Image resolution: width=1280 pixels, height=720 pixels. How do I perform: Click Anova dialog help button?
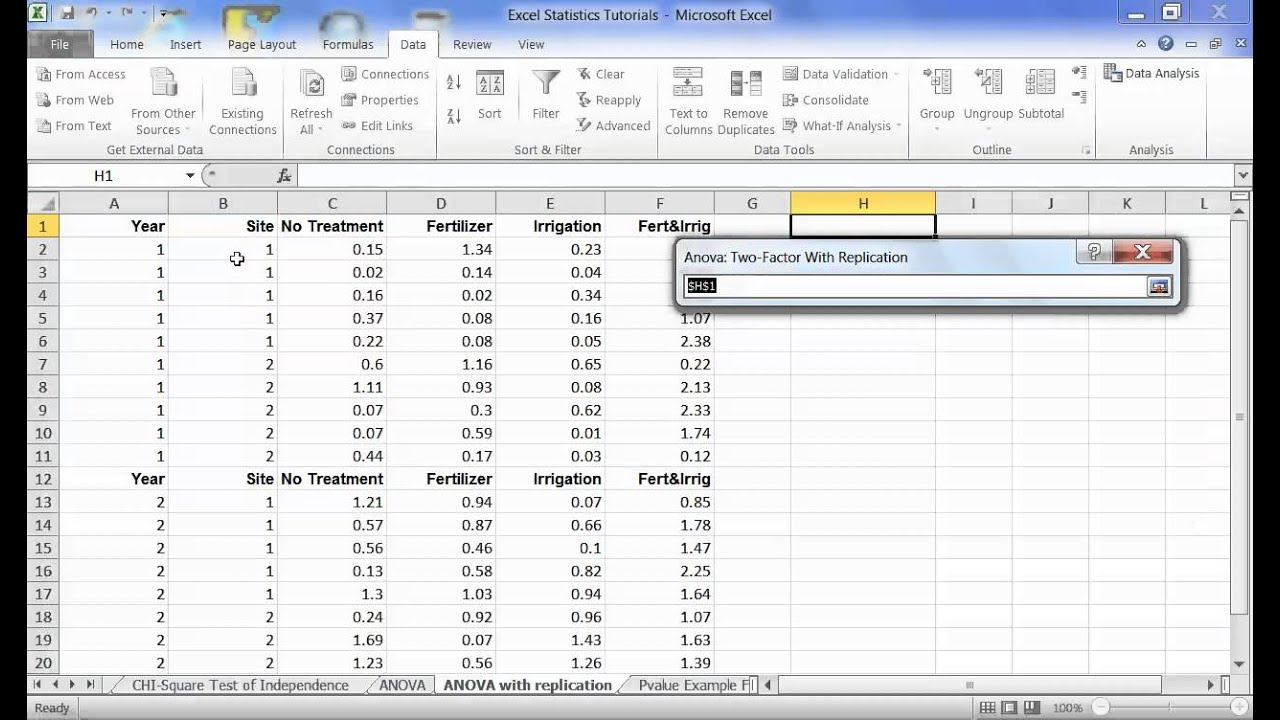(1093, 252)
